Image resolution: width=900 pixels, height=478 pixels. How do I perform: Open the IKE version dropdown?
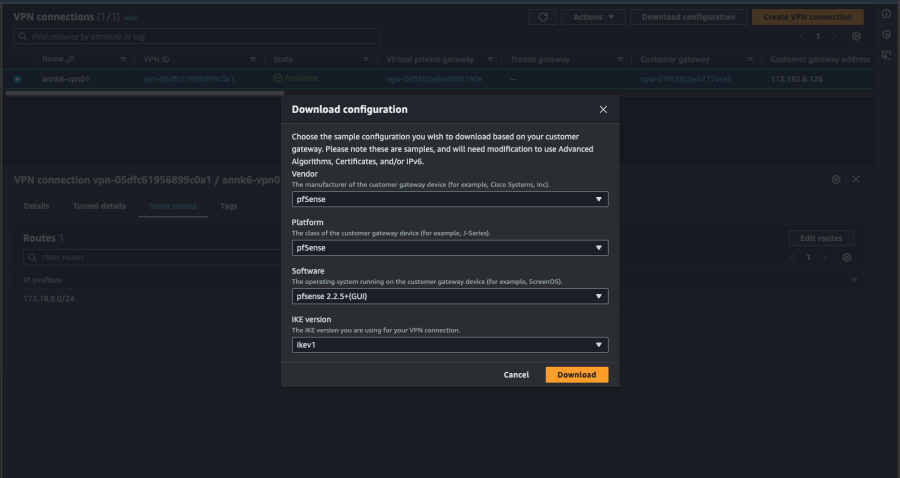click(x=449, y=345)
